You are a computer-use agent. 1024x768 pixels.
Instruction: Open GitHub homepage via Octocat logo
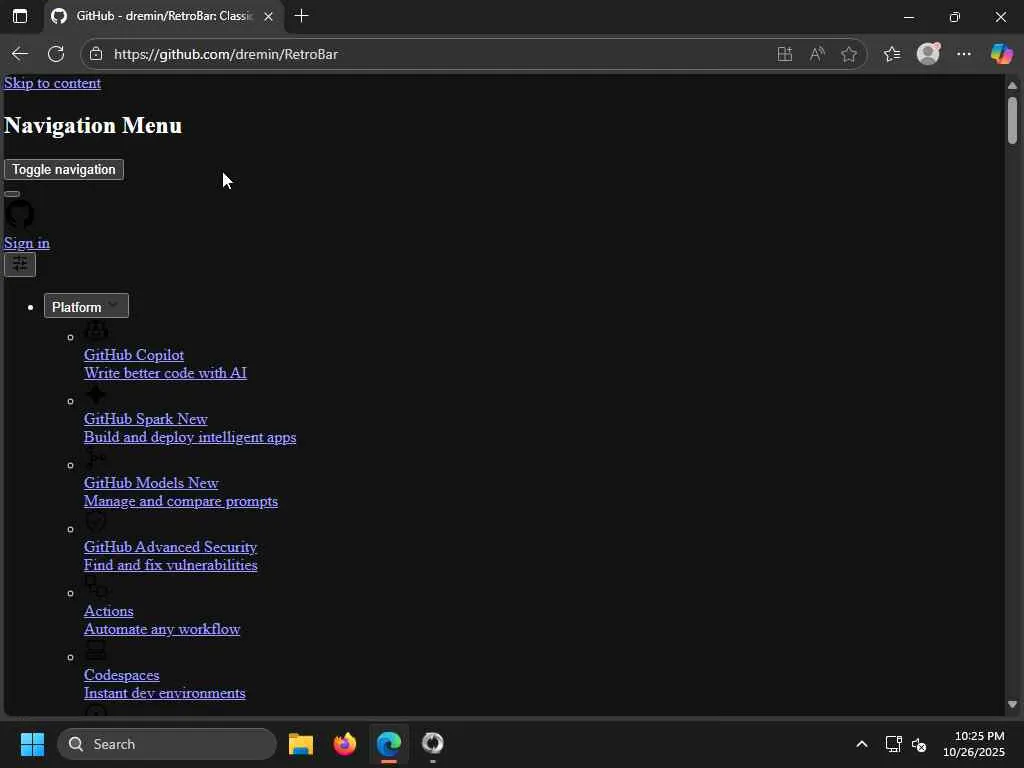20,214
